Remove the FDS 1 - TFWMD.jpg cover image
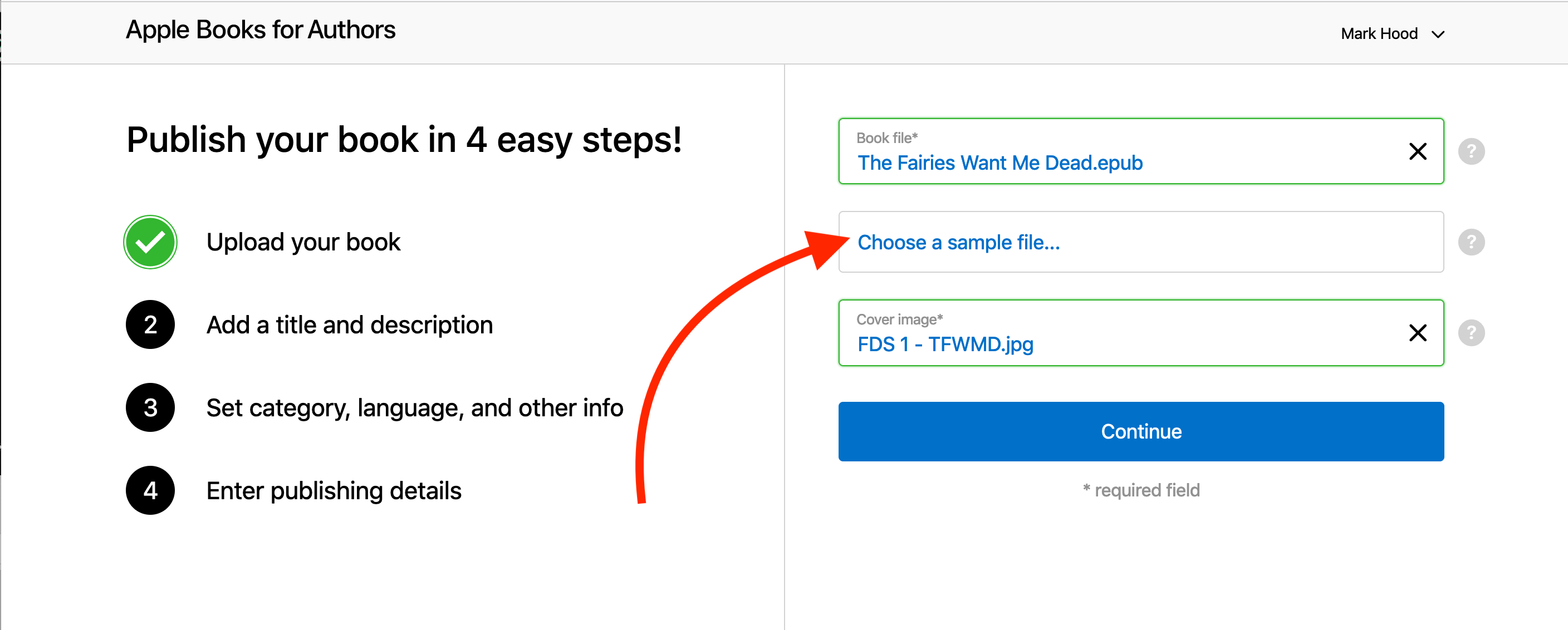The height and width of the screenshot is (630, 1568). [1418, 333]
